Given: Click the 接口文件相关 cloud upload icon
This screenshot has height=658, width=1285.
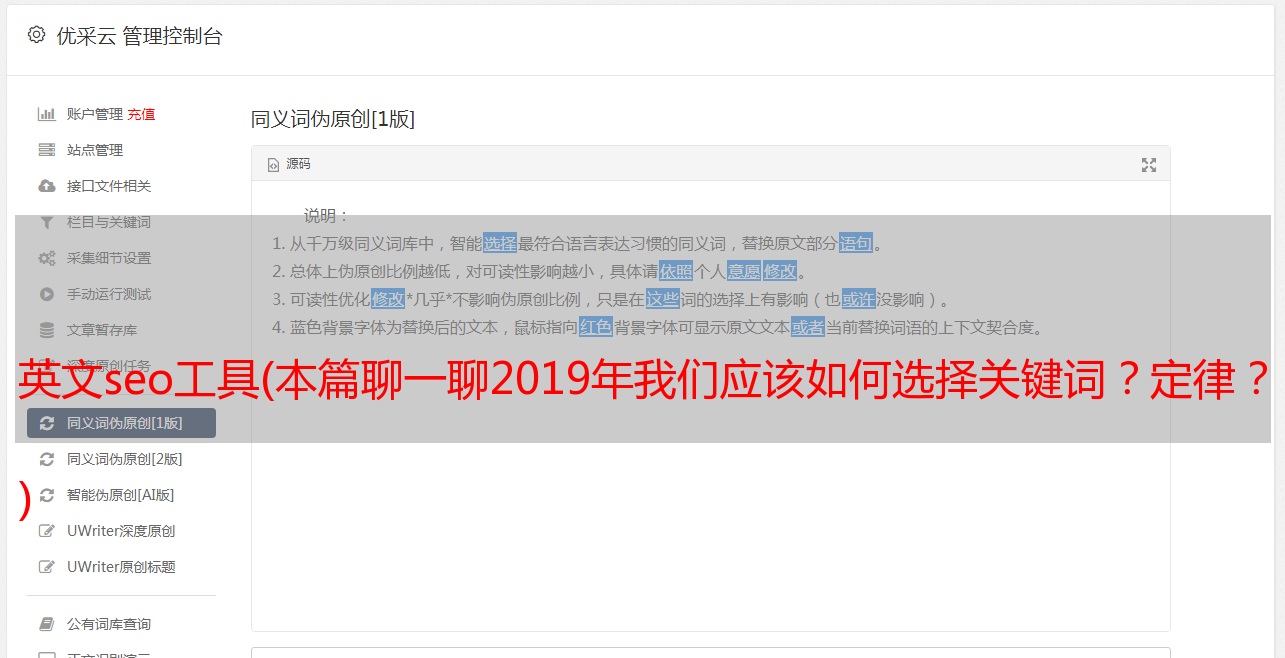Looking at the screenshot, I should 46,186.
